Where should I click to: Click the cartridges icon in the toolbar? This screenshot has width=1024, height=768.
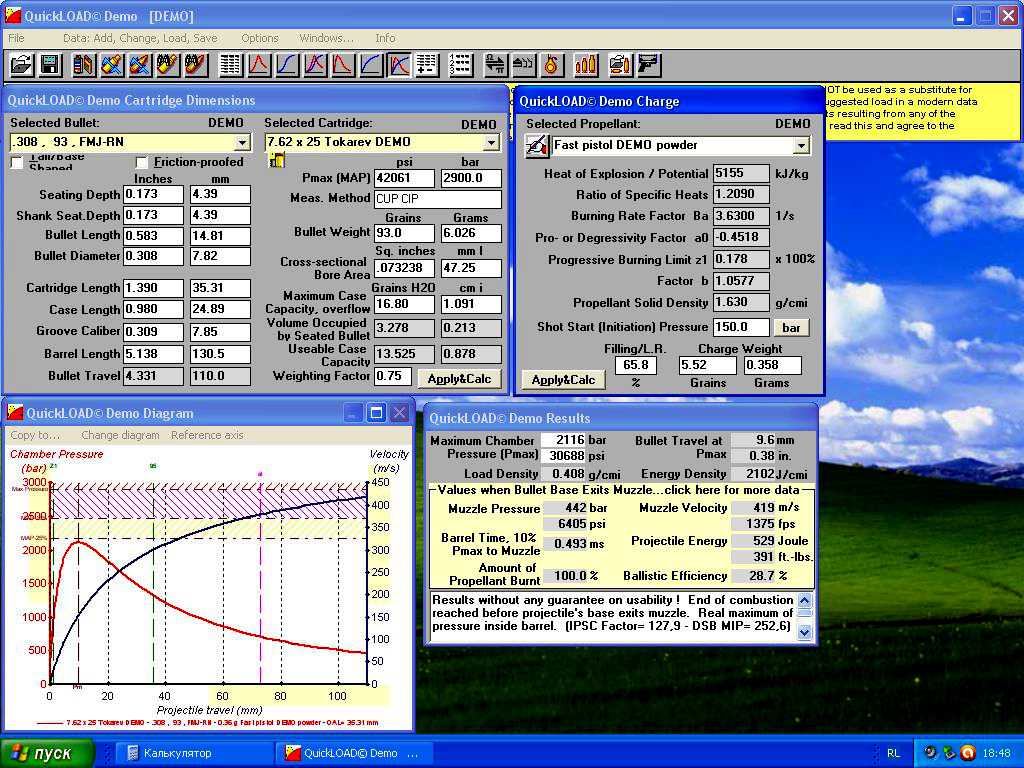click(x=586, y=65)
